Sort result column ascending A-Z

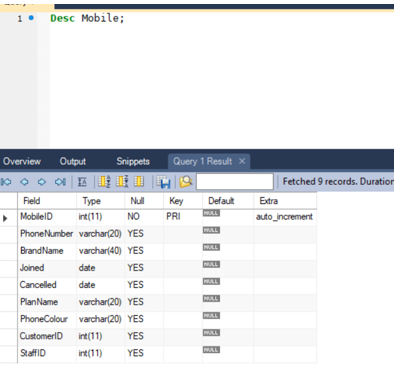pos(104,182)
